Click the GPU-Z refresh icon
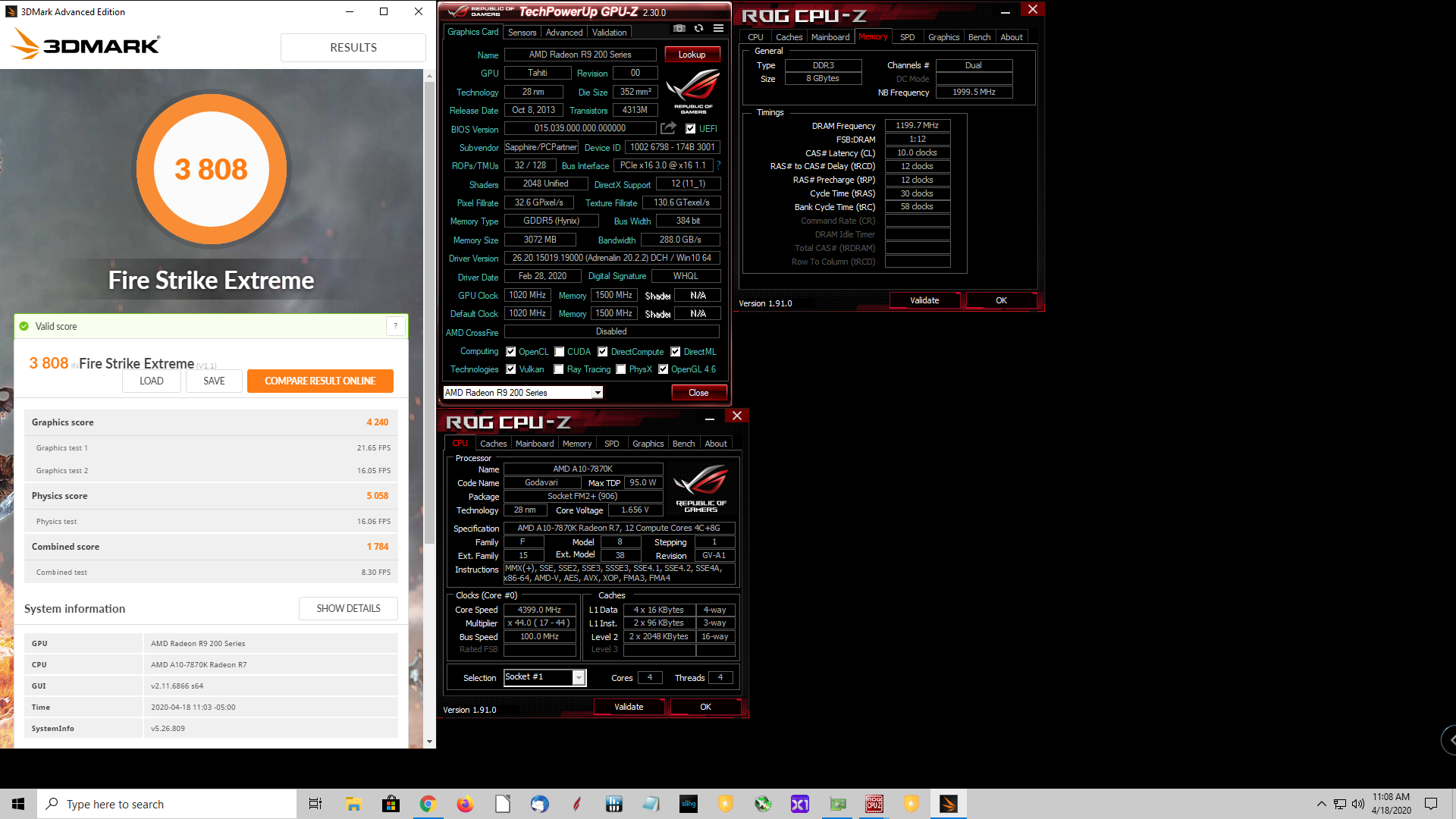The height and width of the screenshot is (819, 1456). pyautogui.click(x=698, y=29)
